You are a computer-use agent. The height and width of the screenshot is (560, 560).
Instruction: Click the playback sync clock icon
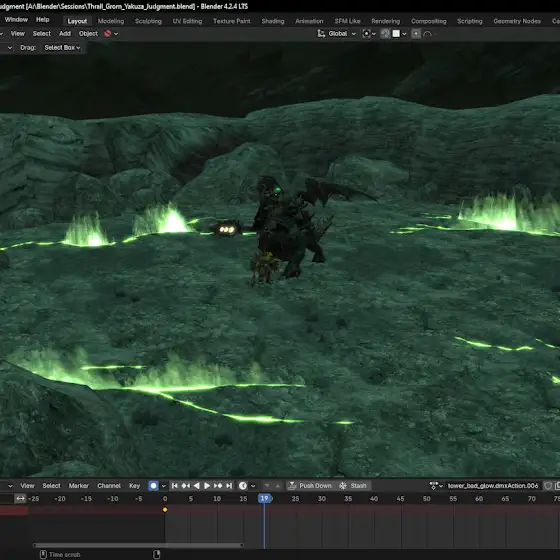tap(243, 486)
